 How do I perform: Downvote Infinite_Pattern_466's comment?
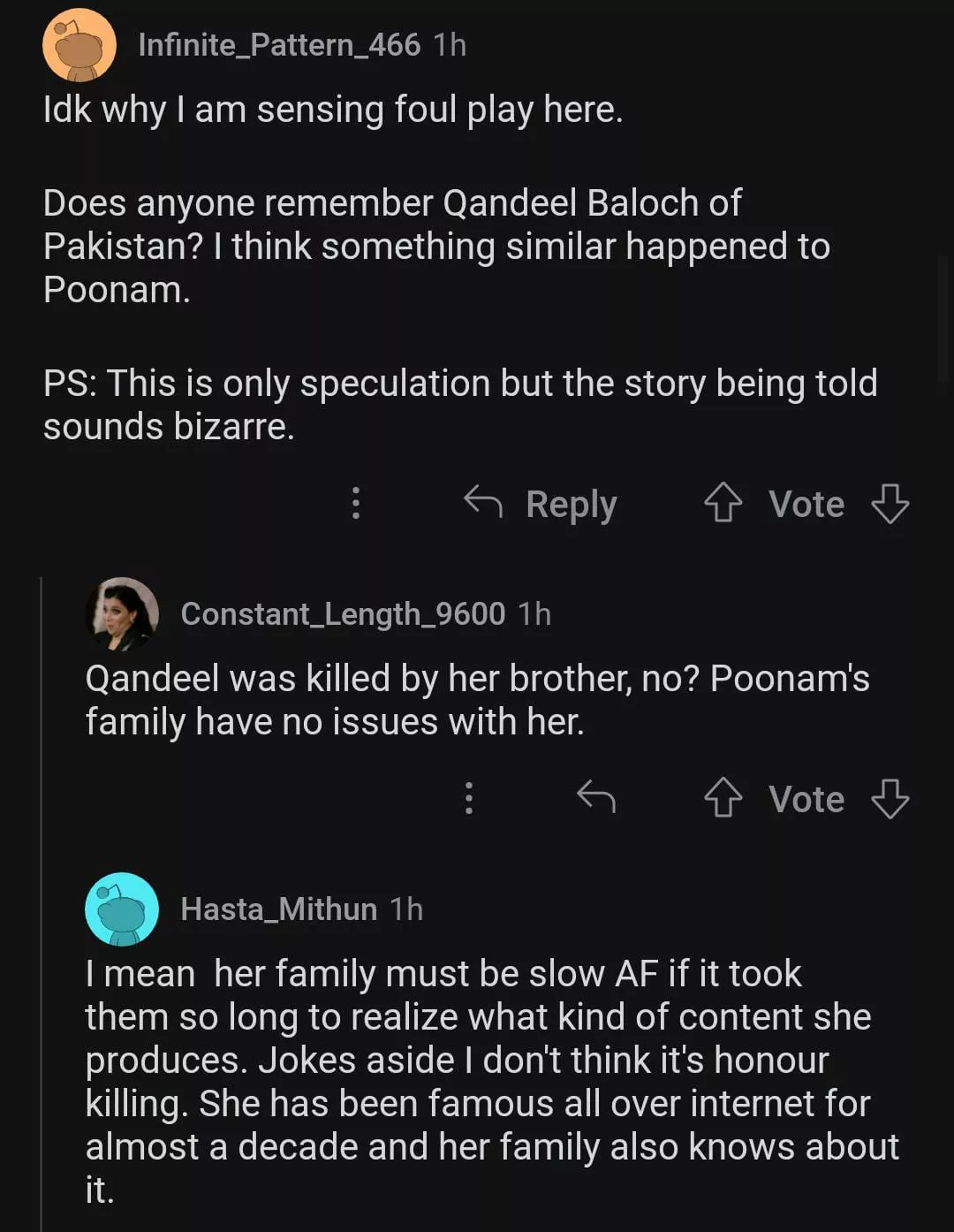click(x=890, y=503)
